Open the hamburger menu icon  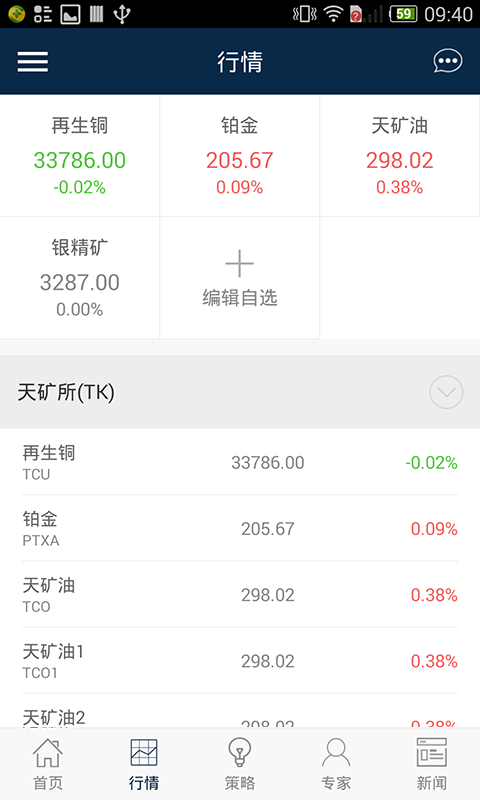[33, 62]
